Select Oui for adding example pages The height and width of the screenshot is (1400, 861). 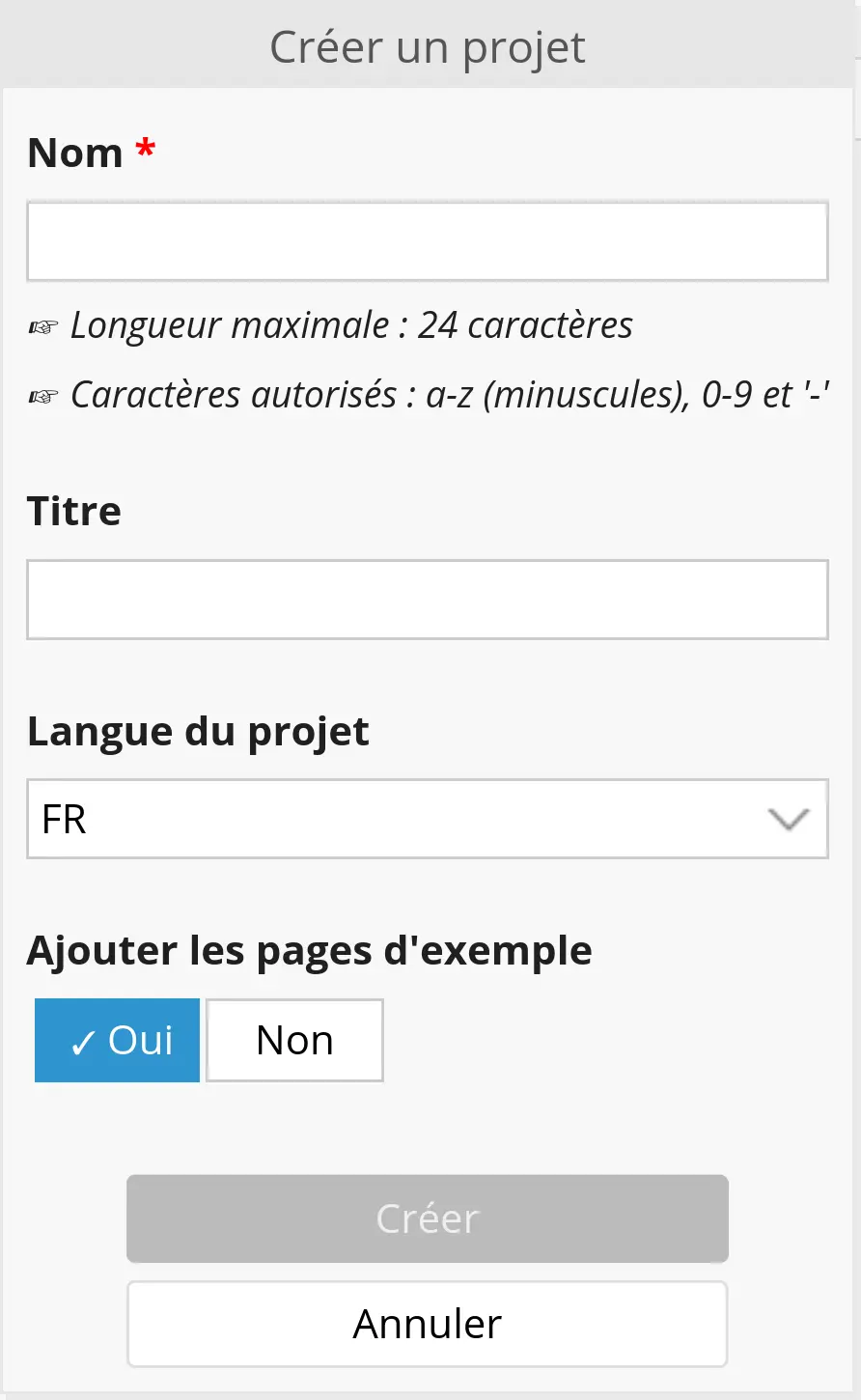118,1040
